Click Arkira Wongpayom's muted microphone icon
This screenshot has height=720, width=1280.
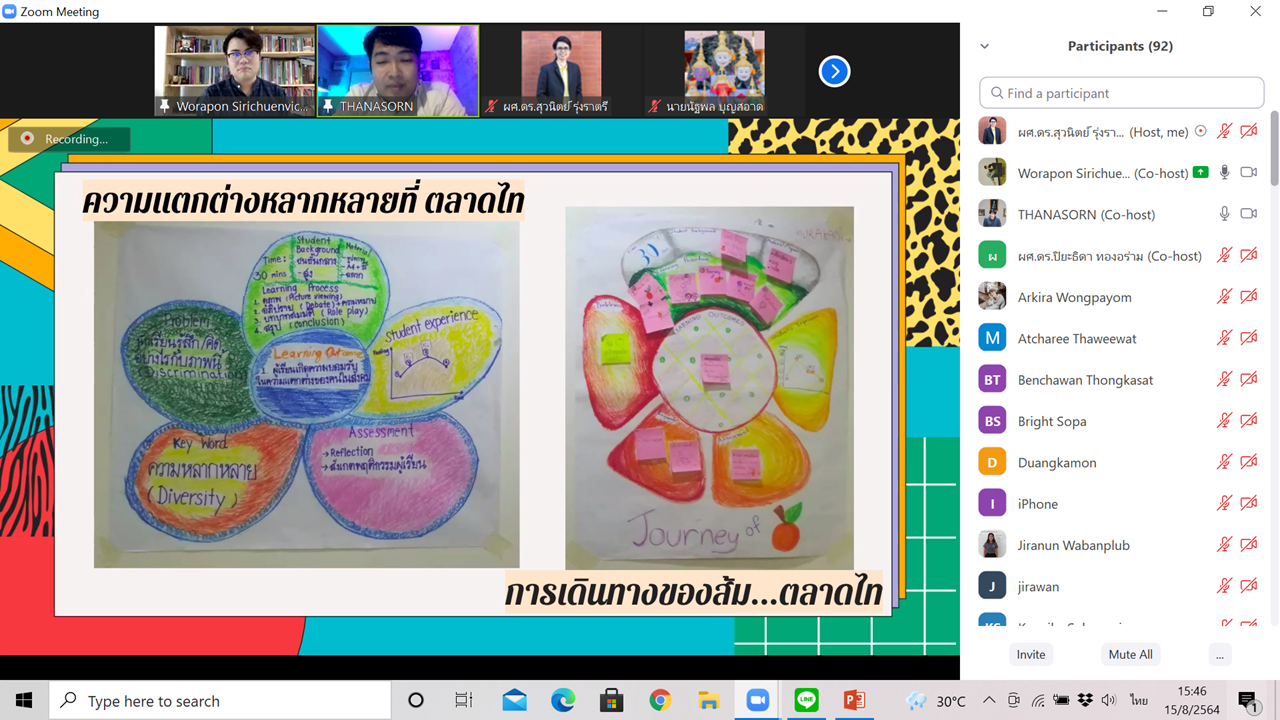point(1224,297)
